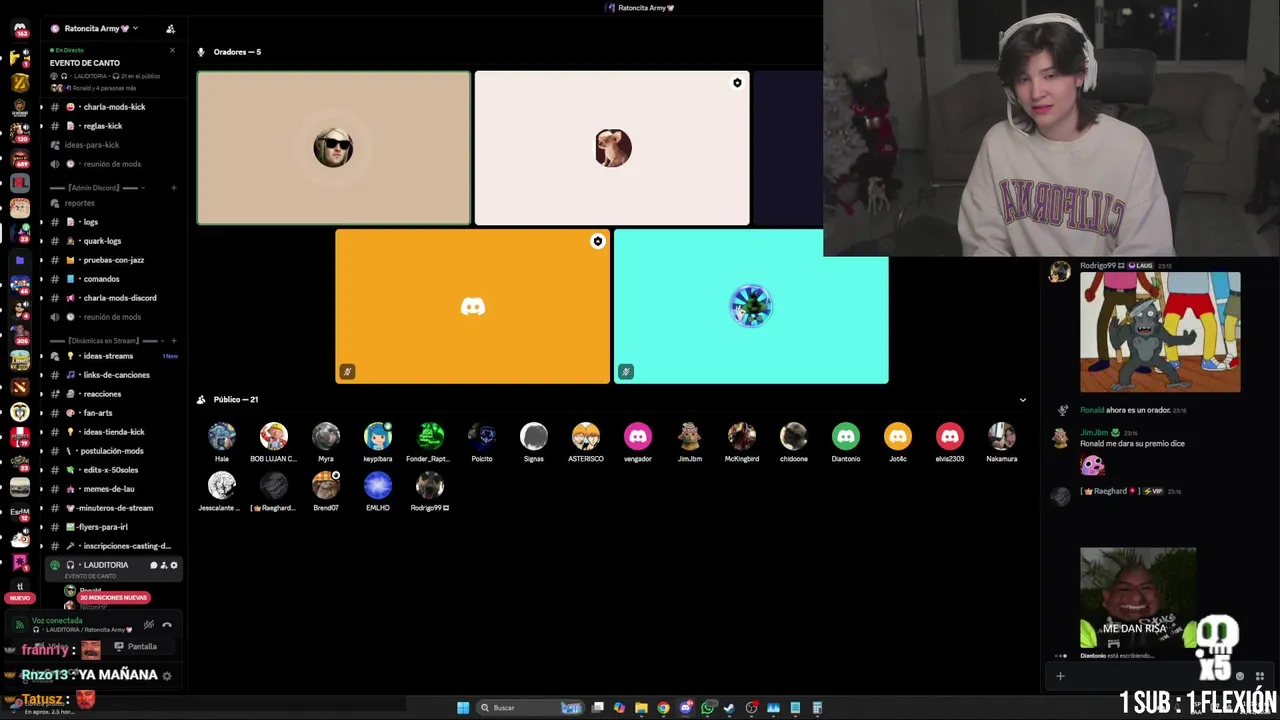Open the reportes channel

[x=113, y=203]
